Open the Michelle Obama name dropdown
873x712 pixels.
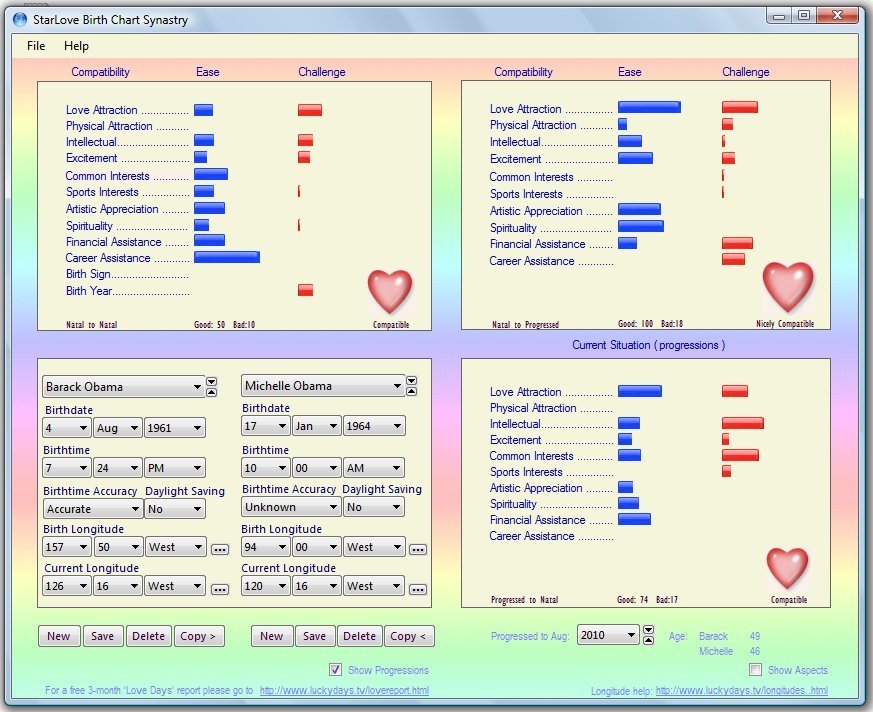(323, 386)
